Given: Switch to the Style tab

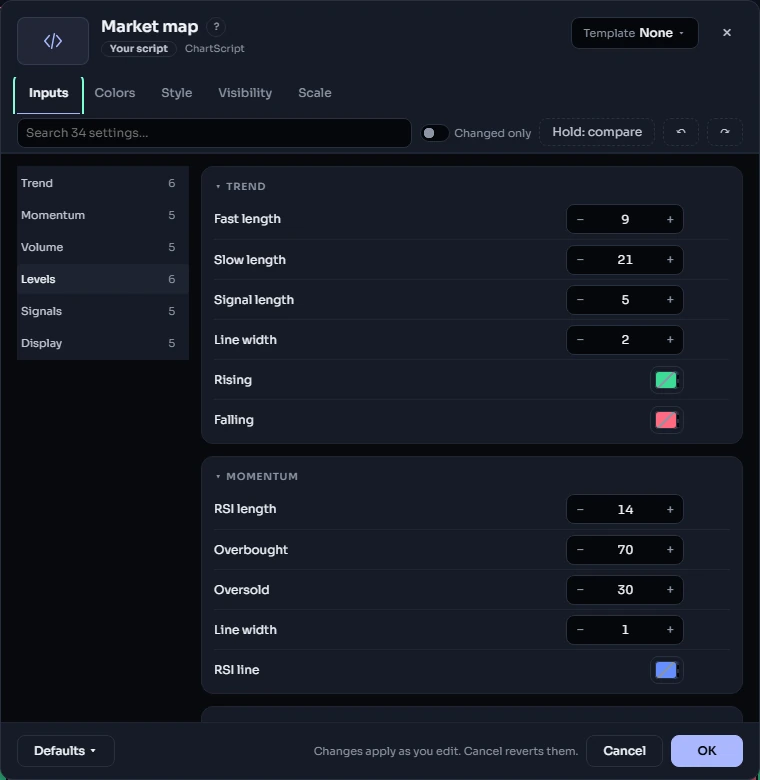Looking at the screenshot, I should 177,93.
